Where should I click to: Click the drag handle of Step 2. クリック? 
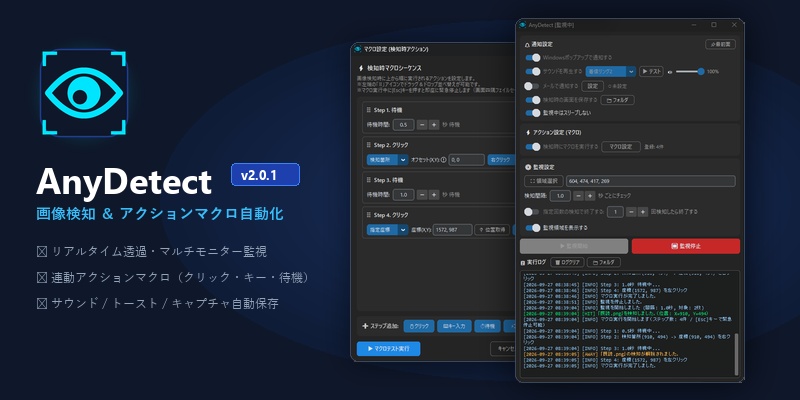point(369,145)
